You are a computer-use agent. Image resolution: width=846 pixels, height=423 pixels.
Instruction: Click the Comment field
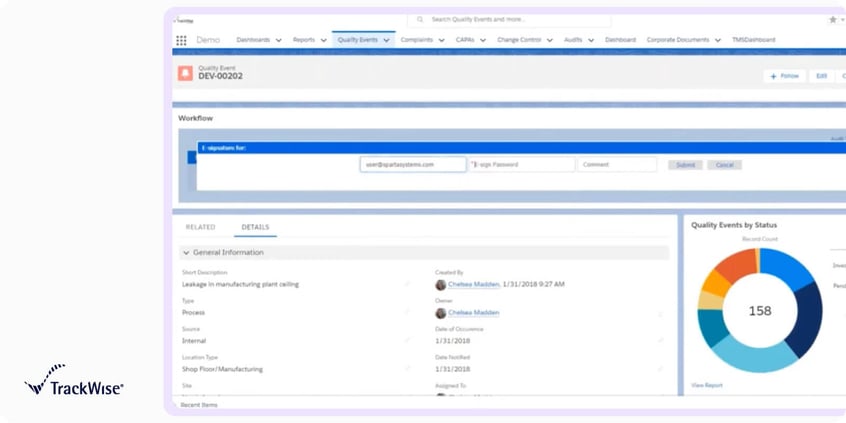[x=617, y=165]
